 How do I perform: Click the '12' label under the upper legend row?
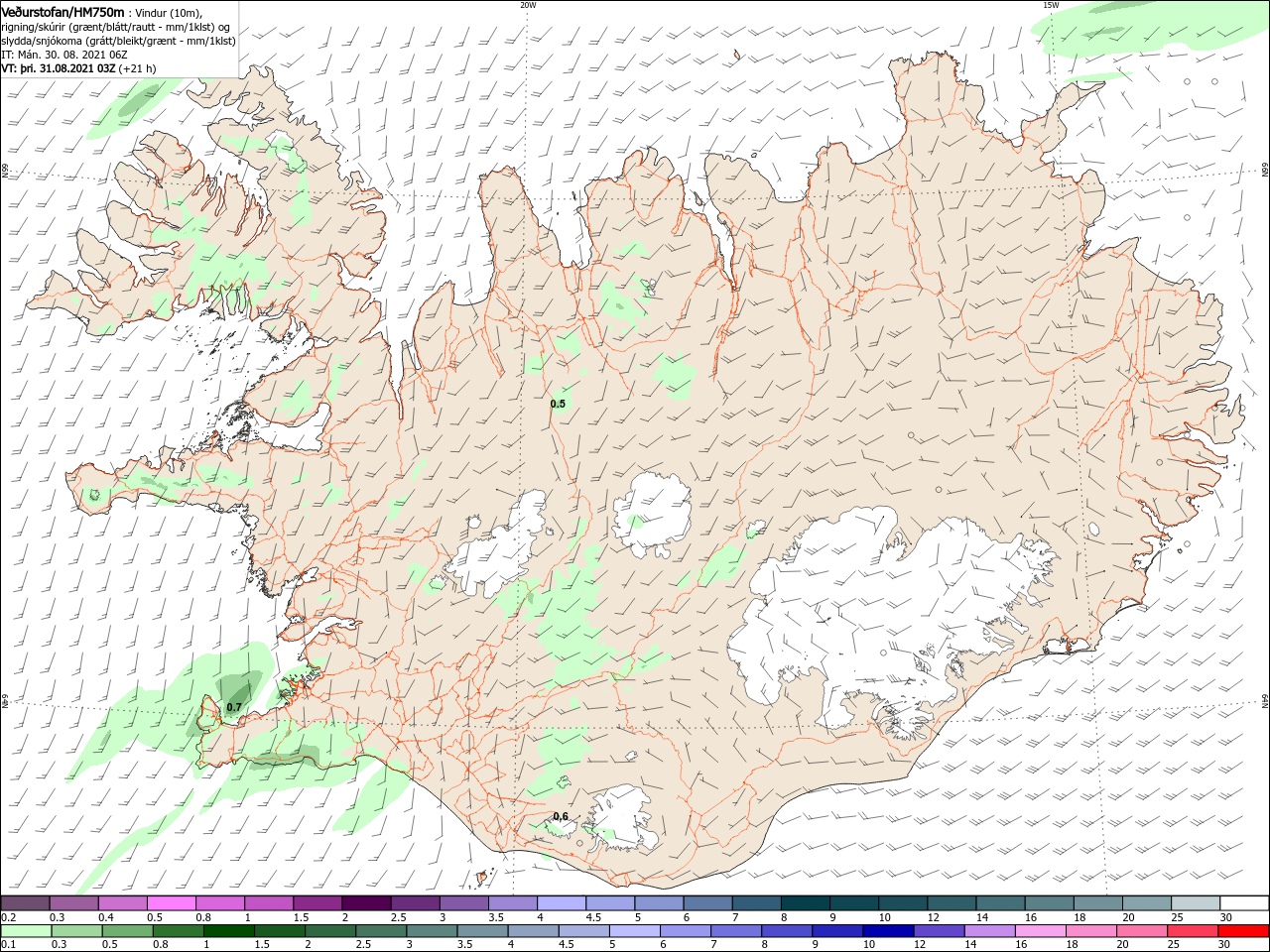(x=933, y=917)
